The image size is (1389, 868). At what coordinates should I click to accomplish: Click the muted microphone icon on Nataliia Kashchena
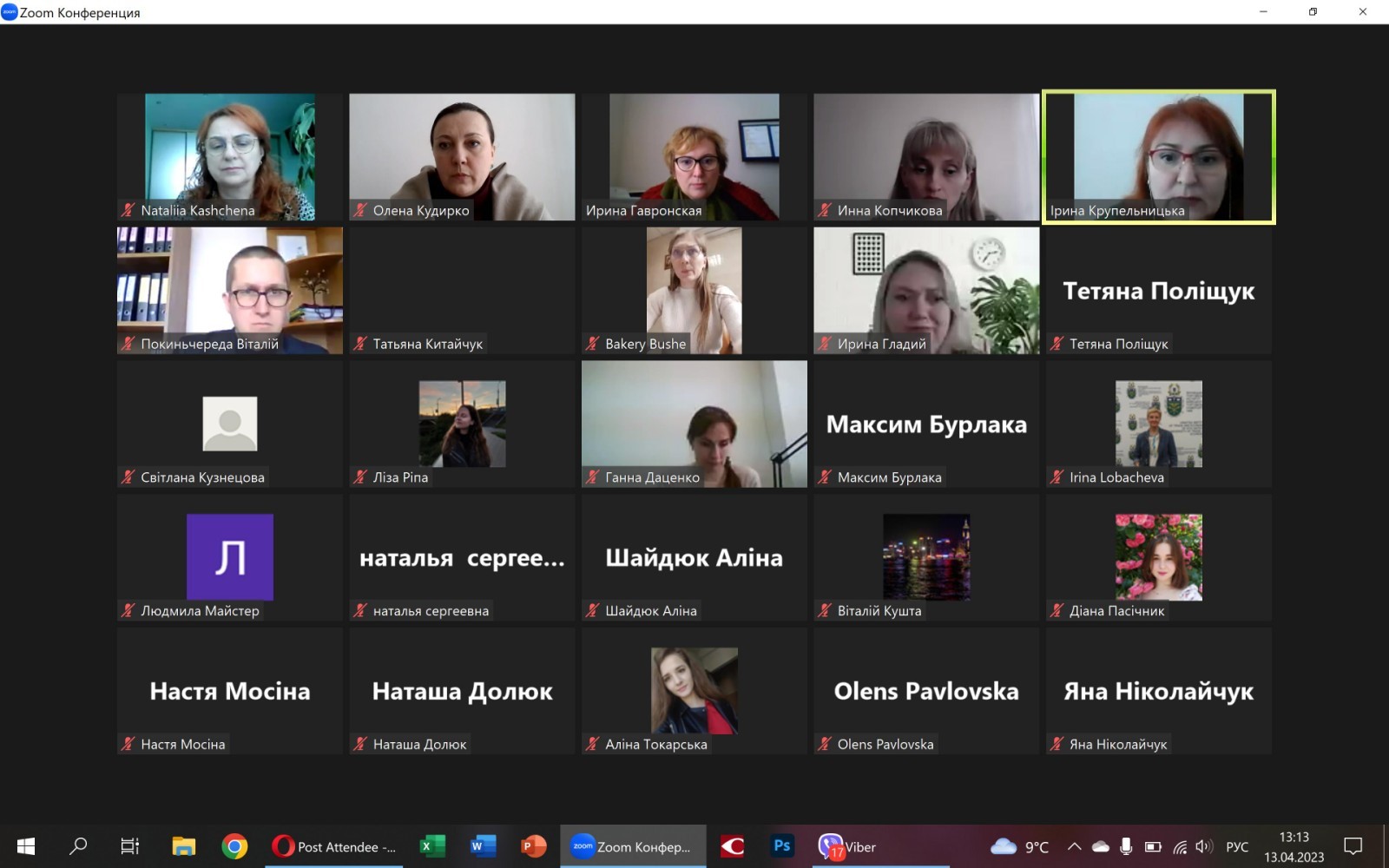pos(128,210)
